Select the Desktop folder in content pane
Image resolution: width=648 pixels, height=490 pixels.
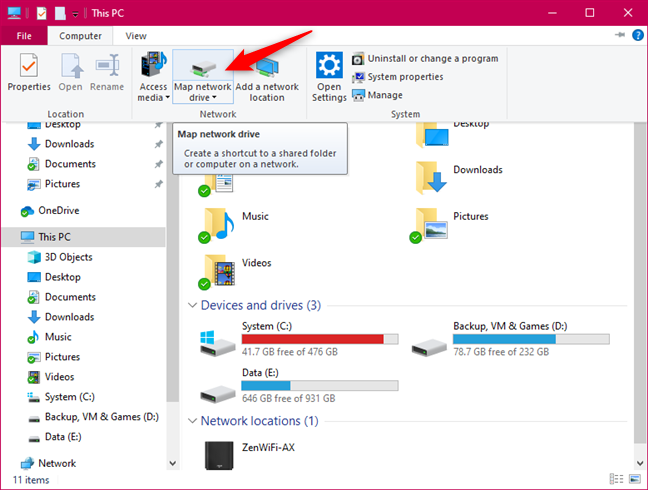(432, 135)
